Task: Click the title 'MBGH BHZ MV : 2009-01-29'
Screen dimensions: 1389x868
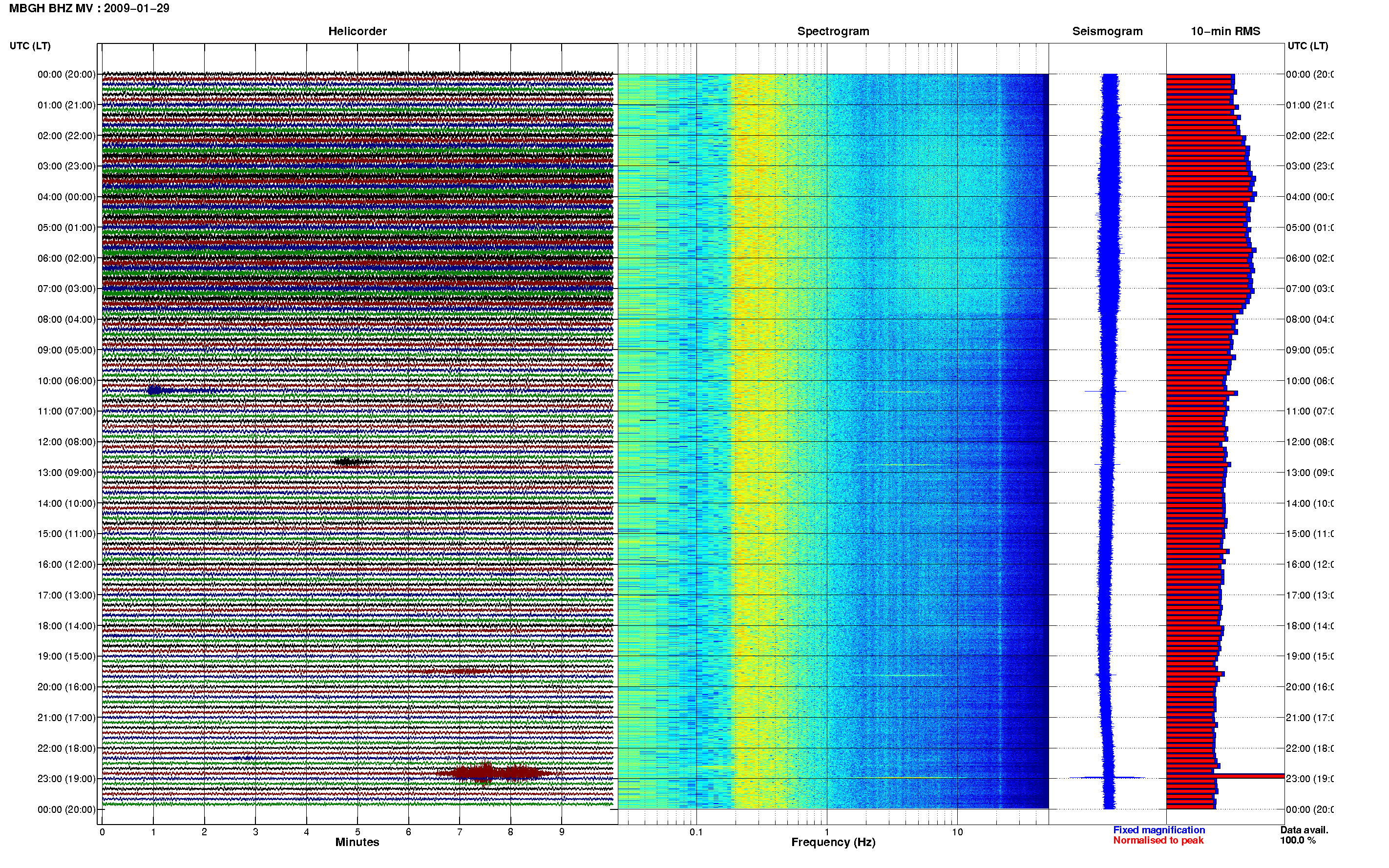Action: [x=89, y=8]
